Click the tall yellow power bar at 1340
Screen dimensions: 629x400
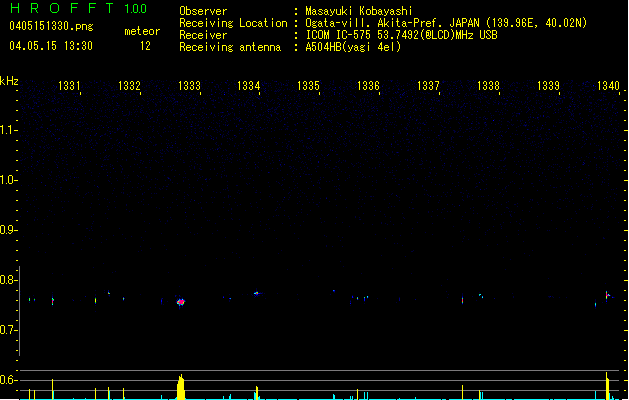(607, 386)
